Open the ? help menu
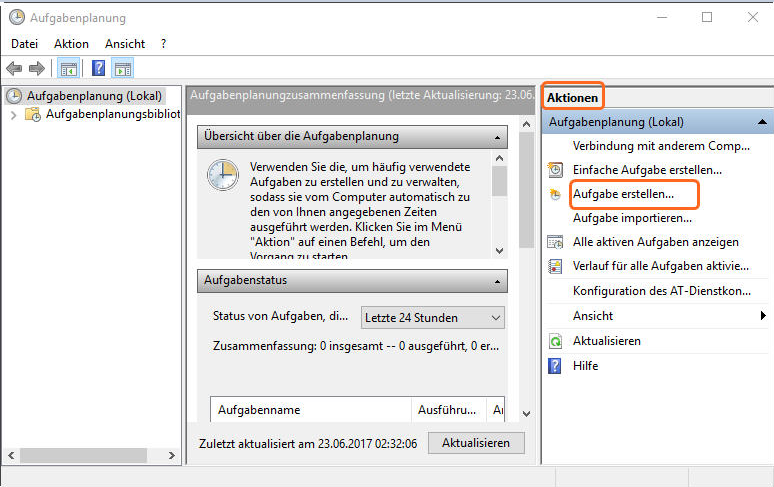Viewport: 774px width, 487px height. 163,44
